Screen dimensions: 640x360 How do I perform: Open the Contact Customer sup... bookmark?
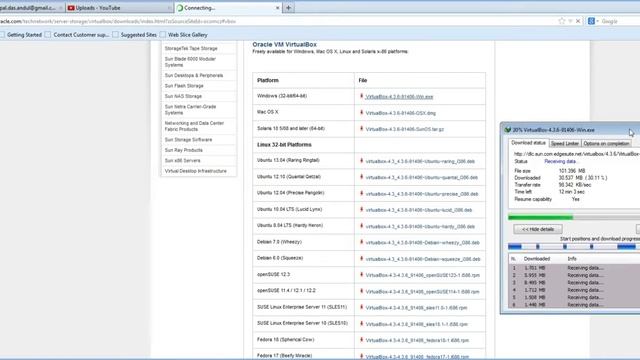coord(77,35)
